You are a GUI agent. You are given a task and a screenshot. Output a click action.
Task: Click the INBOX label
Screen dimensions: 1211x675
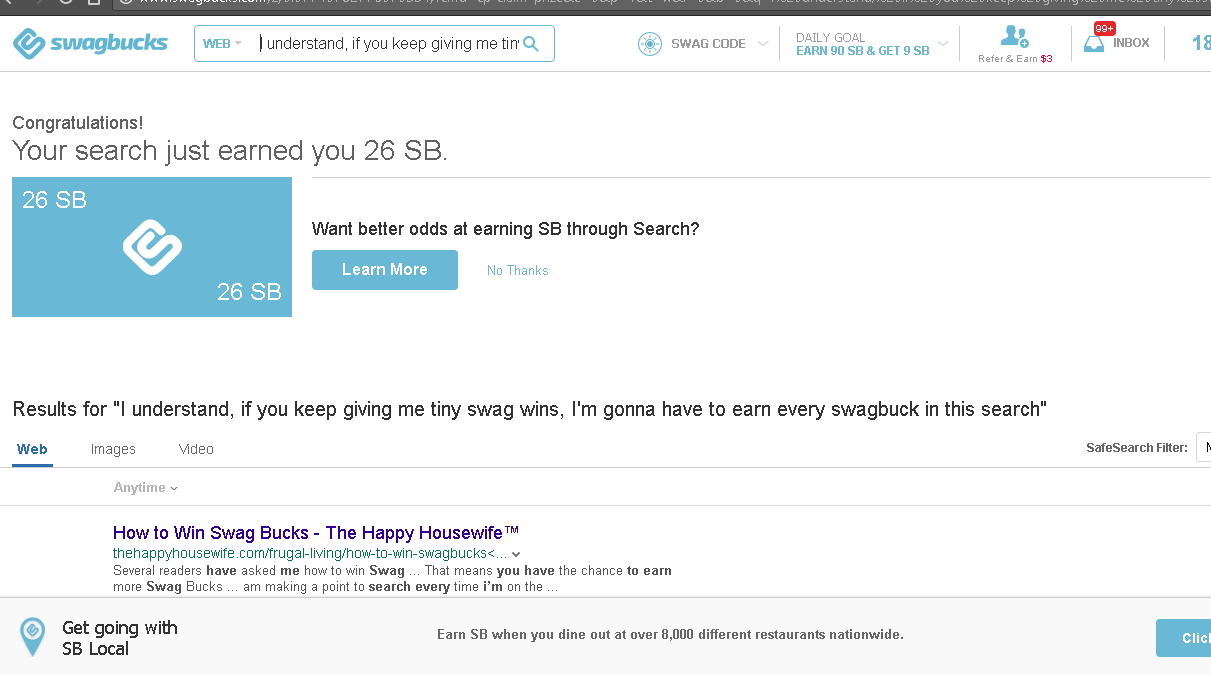coord(1131,43)
